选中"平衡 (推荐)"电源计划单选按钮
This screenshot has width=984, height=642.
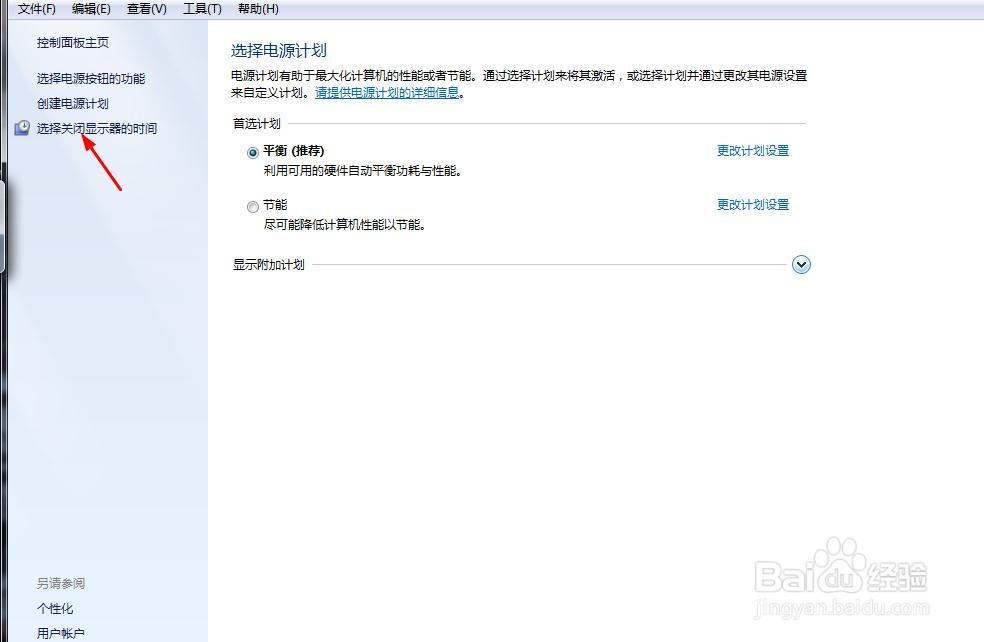pos(254,152)
